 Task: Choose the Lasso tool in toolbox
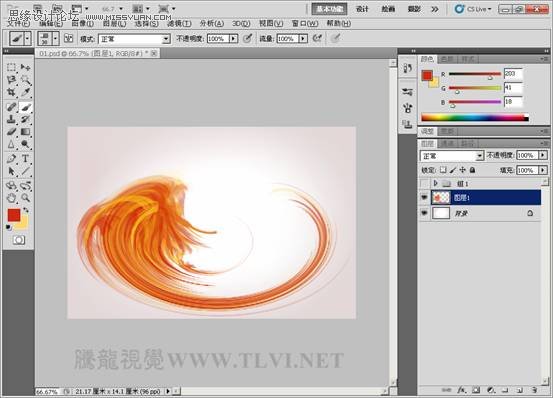click(11, 80)
